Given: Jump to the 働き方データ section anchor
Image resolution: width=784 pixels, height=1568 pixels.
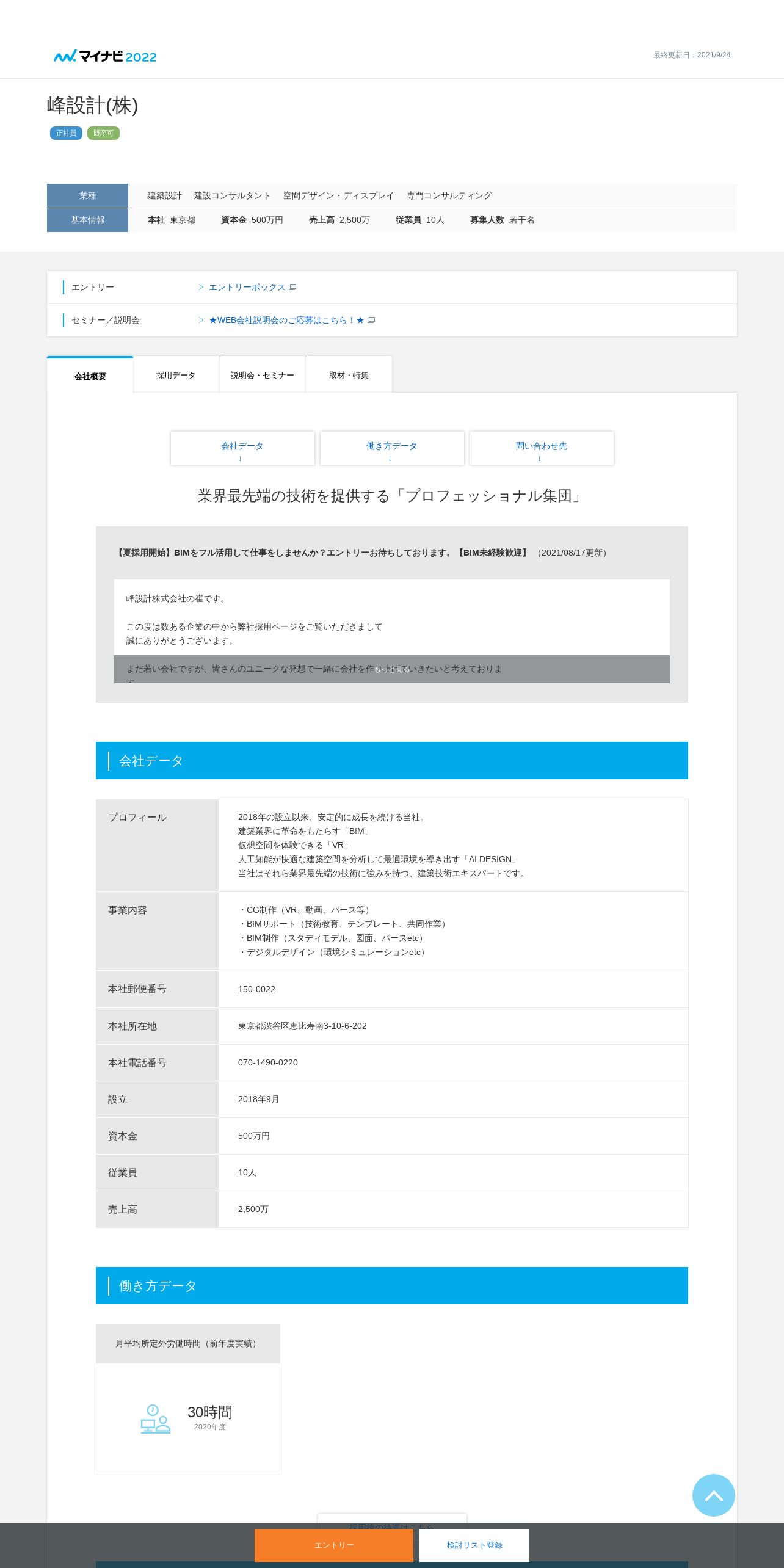Looking at the screenshot, I should (x=392, y=449).
